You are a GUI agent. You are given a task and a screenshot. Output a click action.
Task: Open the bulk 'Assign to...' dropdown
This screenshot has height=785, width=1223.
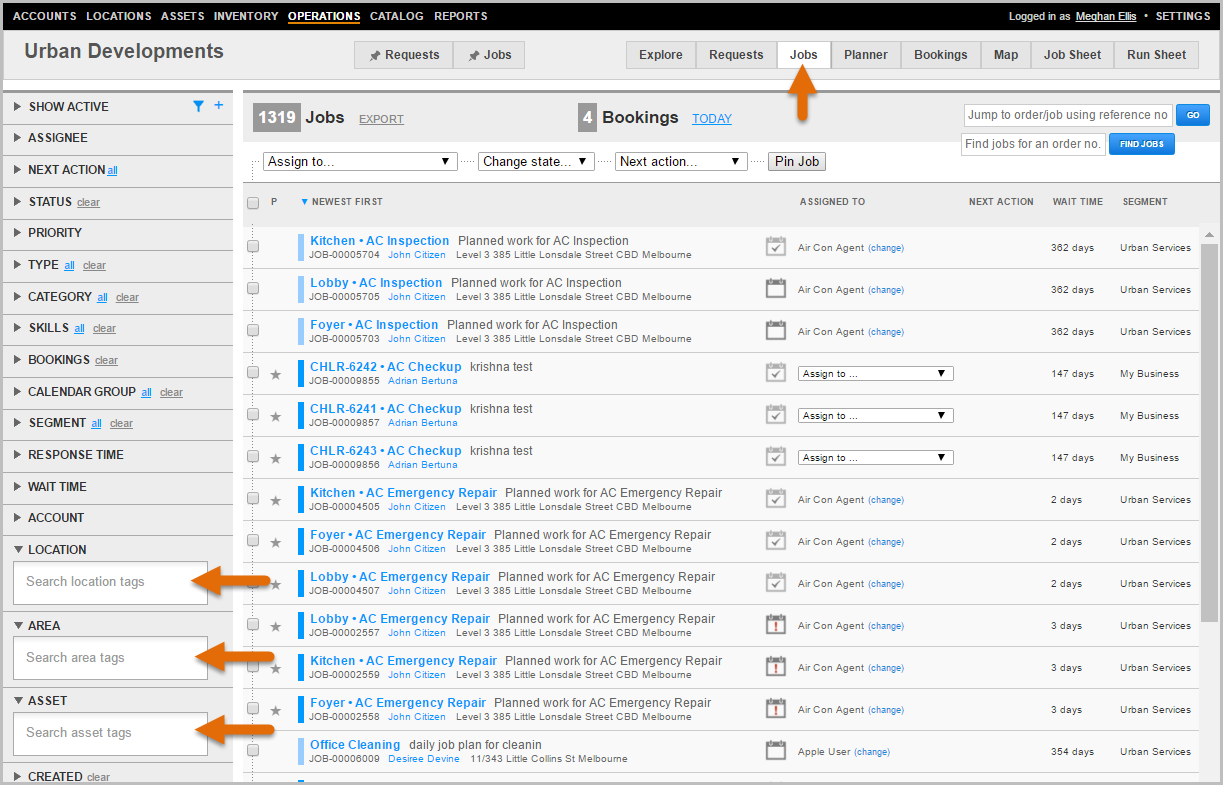(360, 161)
